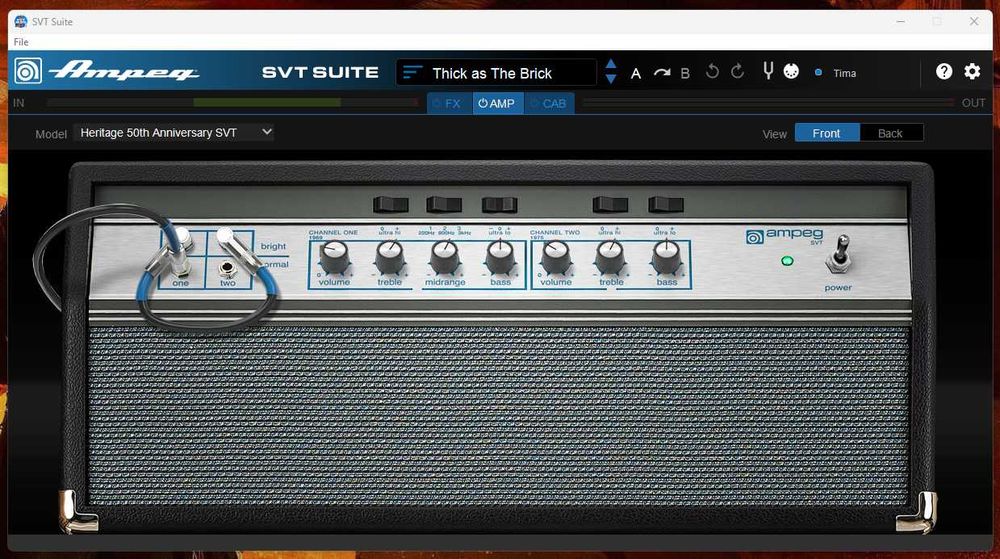Open the preset browser list icon
The height and width of the screenshot is (559, 1000).
412,73
